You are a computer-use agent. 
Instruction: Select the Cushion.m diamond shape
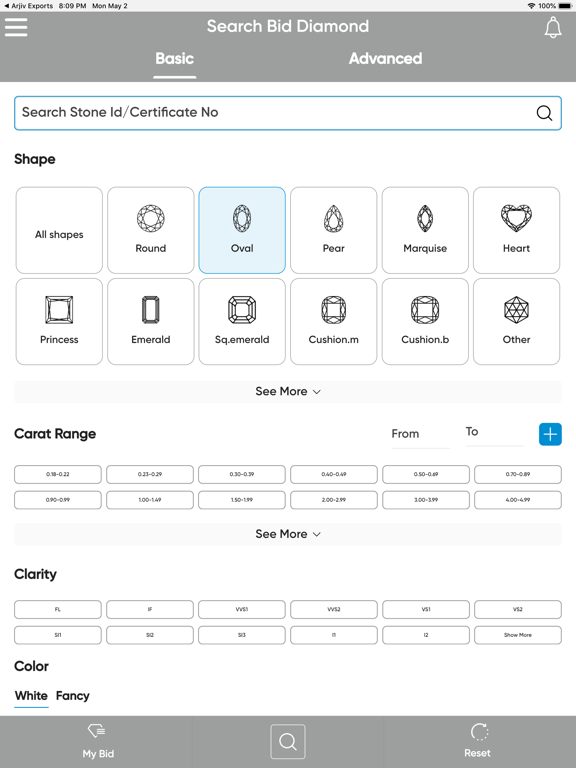pos(334,322)
